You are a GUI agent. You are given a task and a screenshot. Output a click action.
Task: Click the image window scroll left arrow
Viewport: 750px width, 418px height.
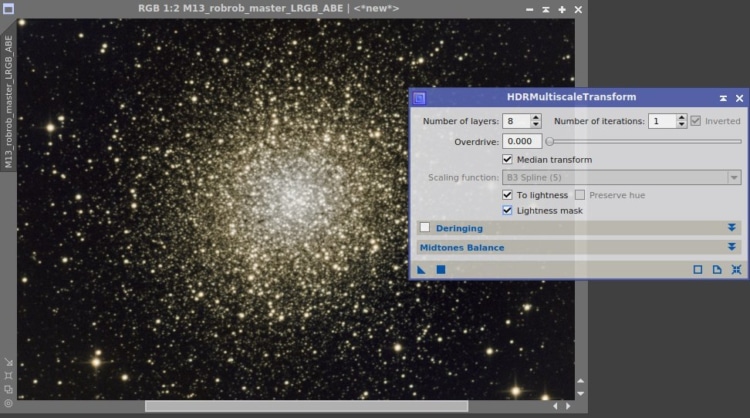(x=555, y=406)
